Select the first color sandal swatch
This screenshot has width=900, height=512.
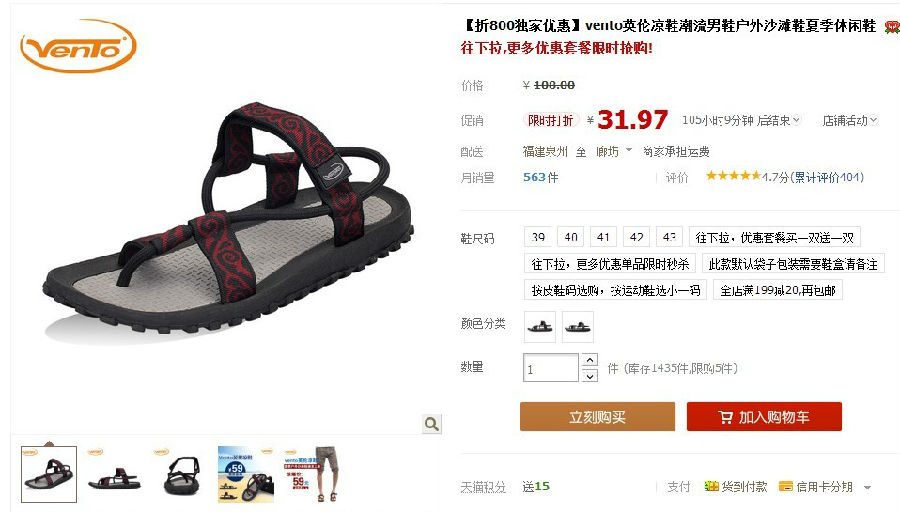point(540,327)
